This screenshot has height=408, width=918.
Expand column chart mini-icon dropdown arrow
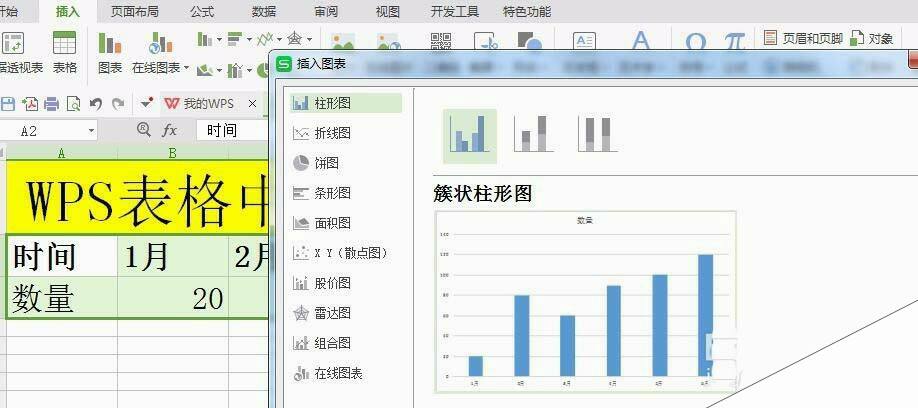click(219, 40)
